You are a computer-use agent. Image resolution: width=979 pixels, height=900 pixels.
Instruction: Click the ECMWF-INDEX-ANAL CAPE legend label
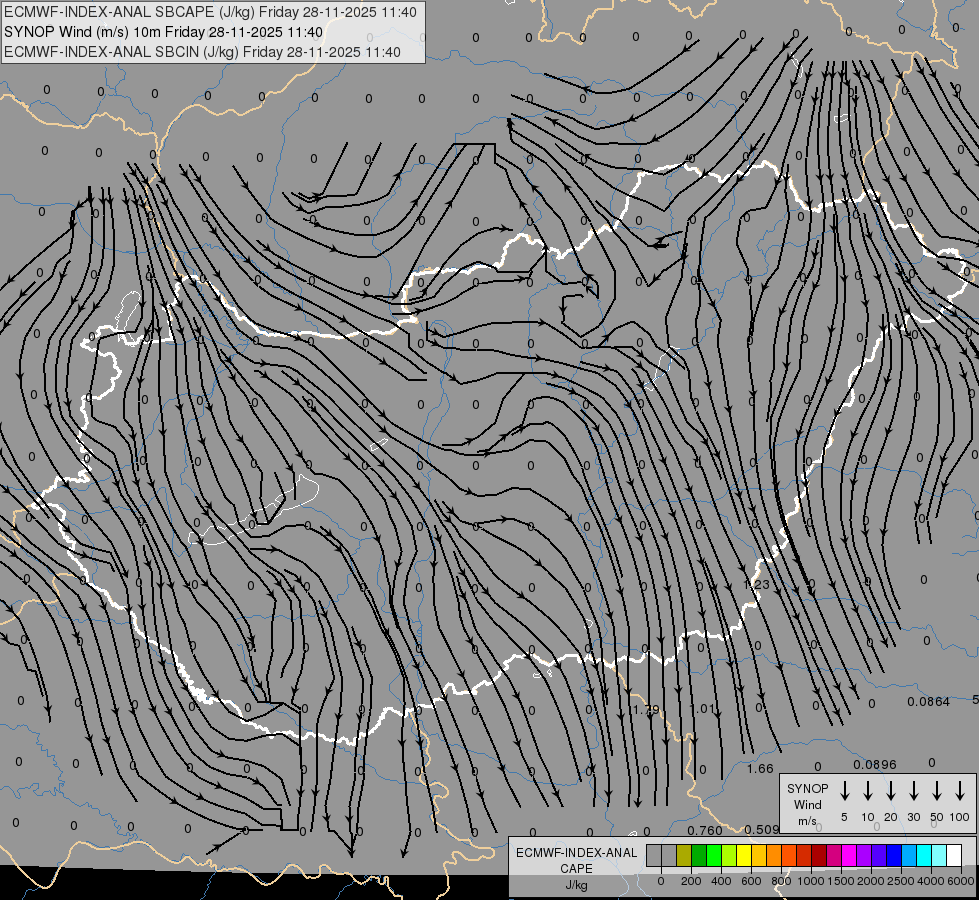[x=576, y=860]
